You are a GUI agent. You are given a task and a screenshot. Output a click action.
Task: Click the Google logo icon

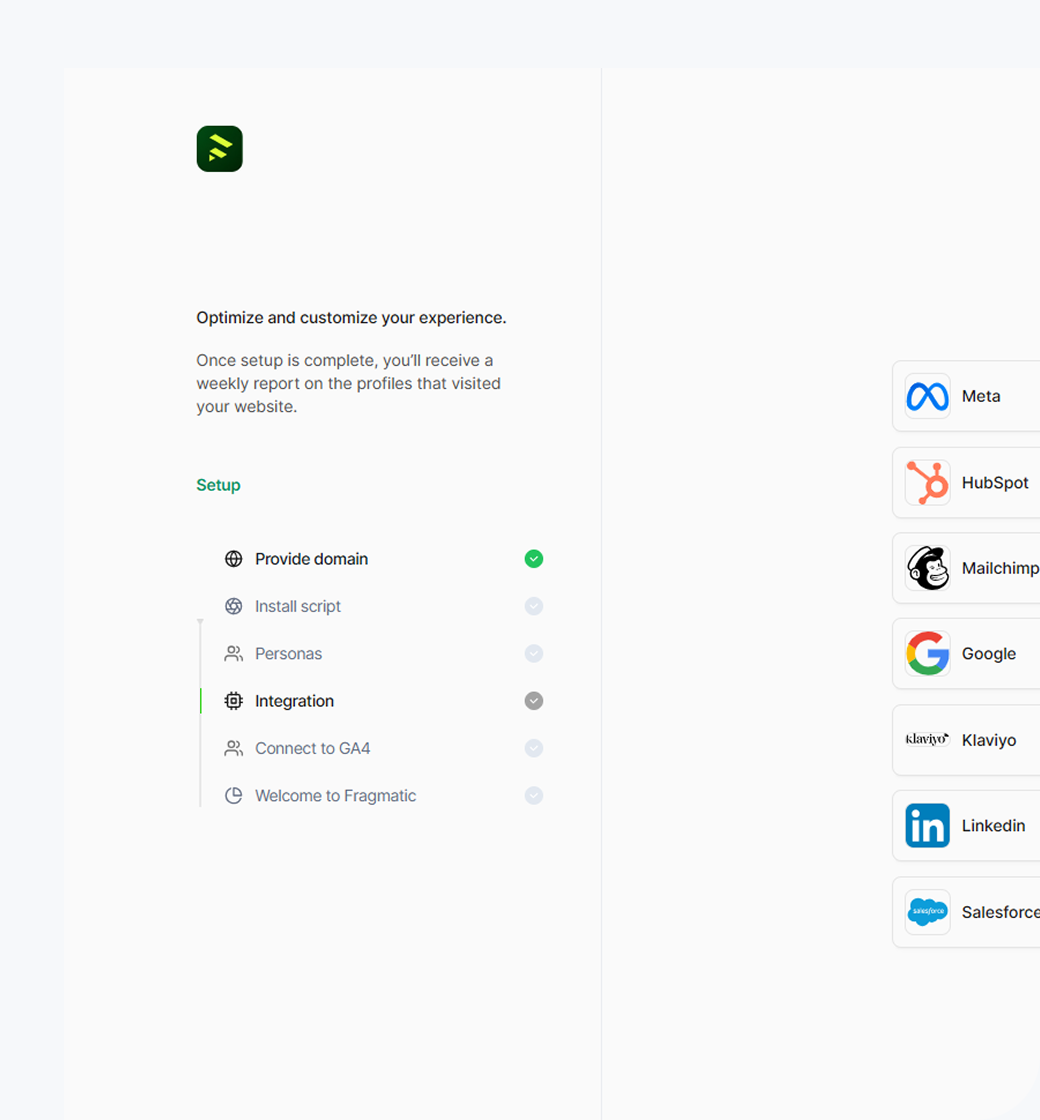tap(927, 654)
